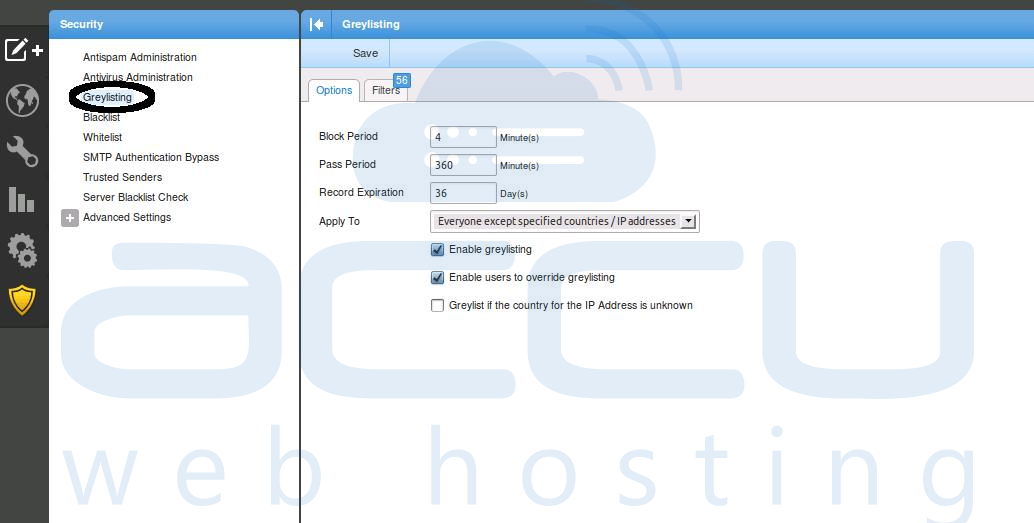Click the Security panel header
This screenshot has height=523, width=1034.
pos(174,24)
